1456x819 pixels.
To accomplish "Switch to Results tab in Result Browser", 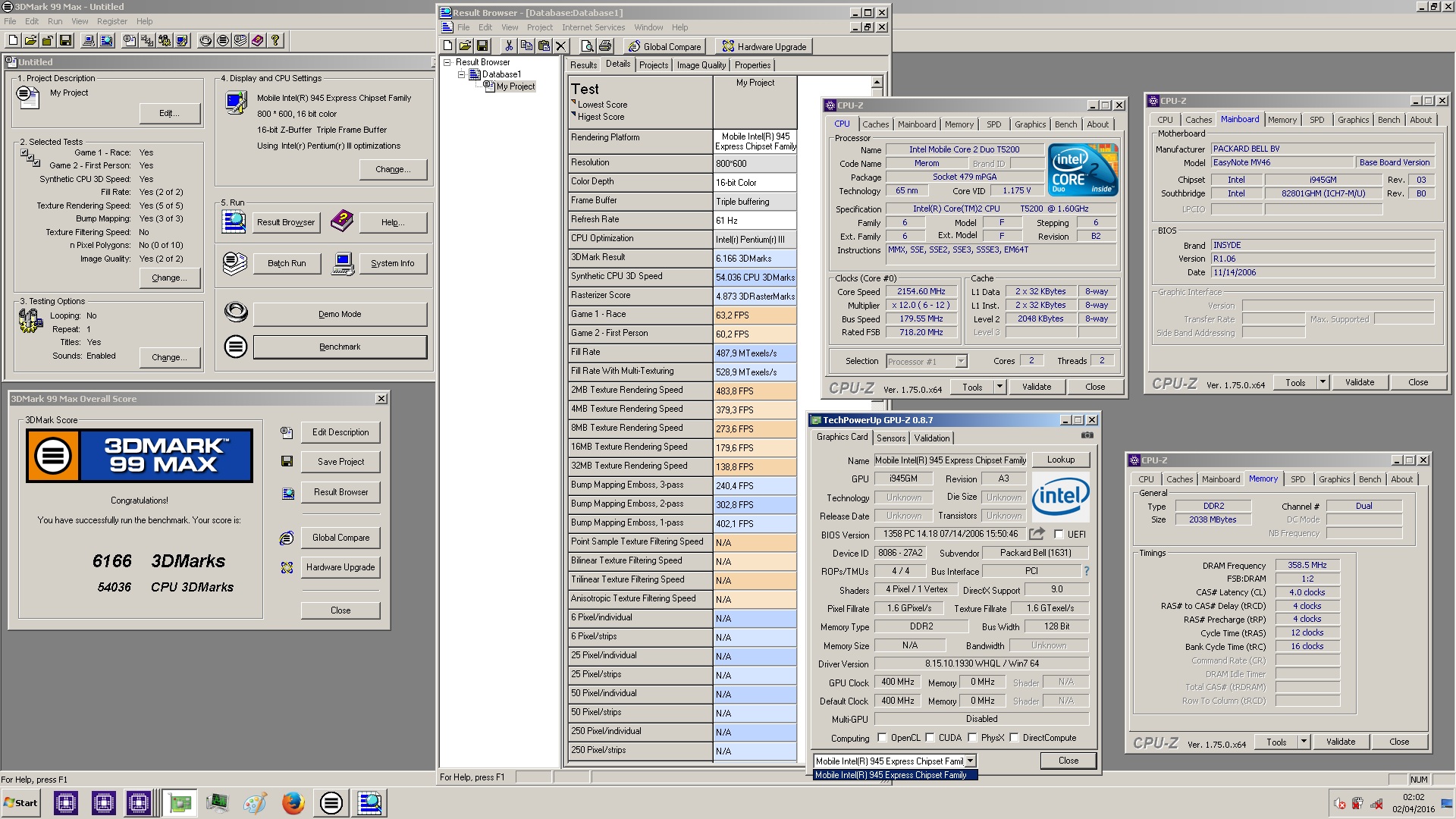I will point(583,65).
